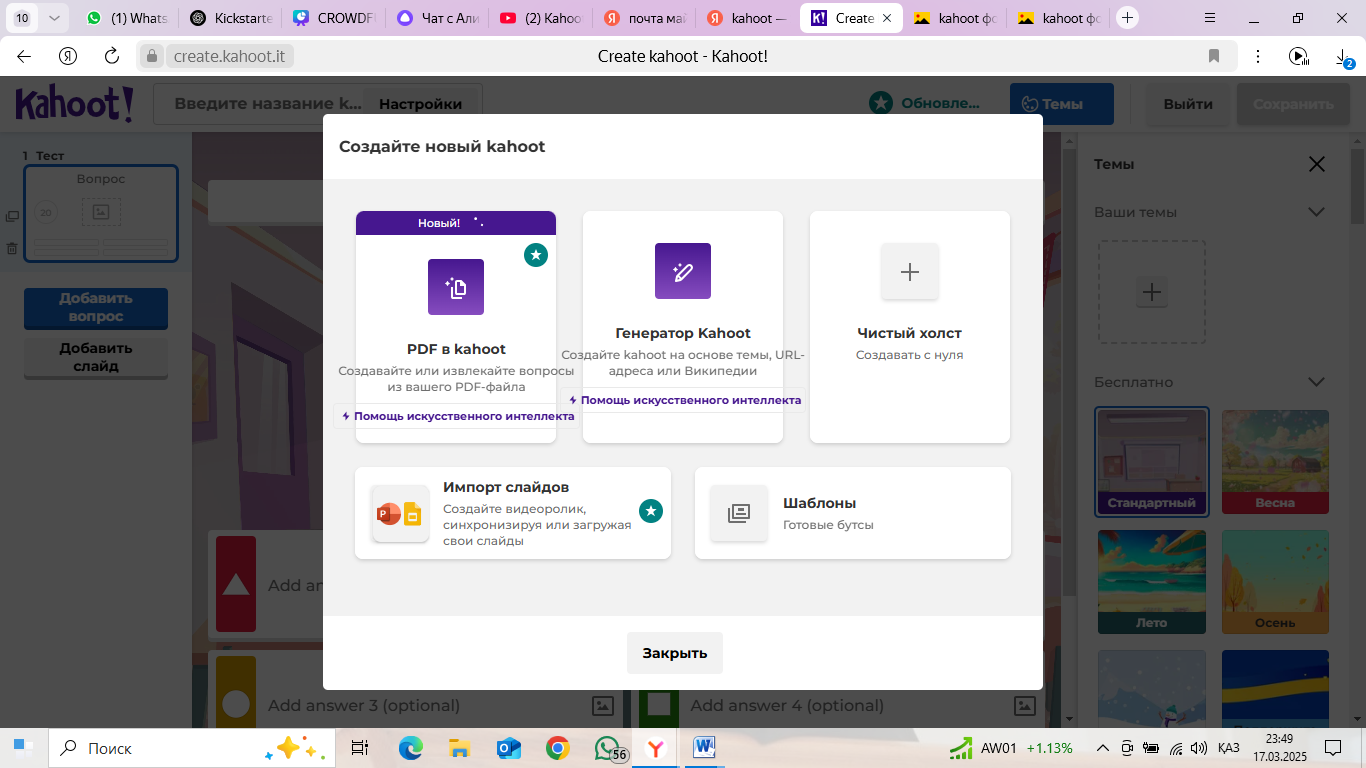
Task: Switch to the Чат с Али browser tab
Action: point(437,18)
